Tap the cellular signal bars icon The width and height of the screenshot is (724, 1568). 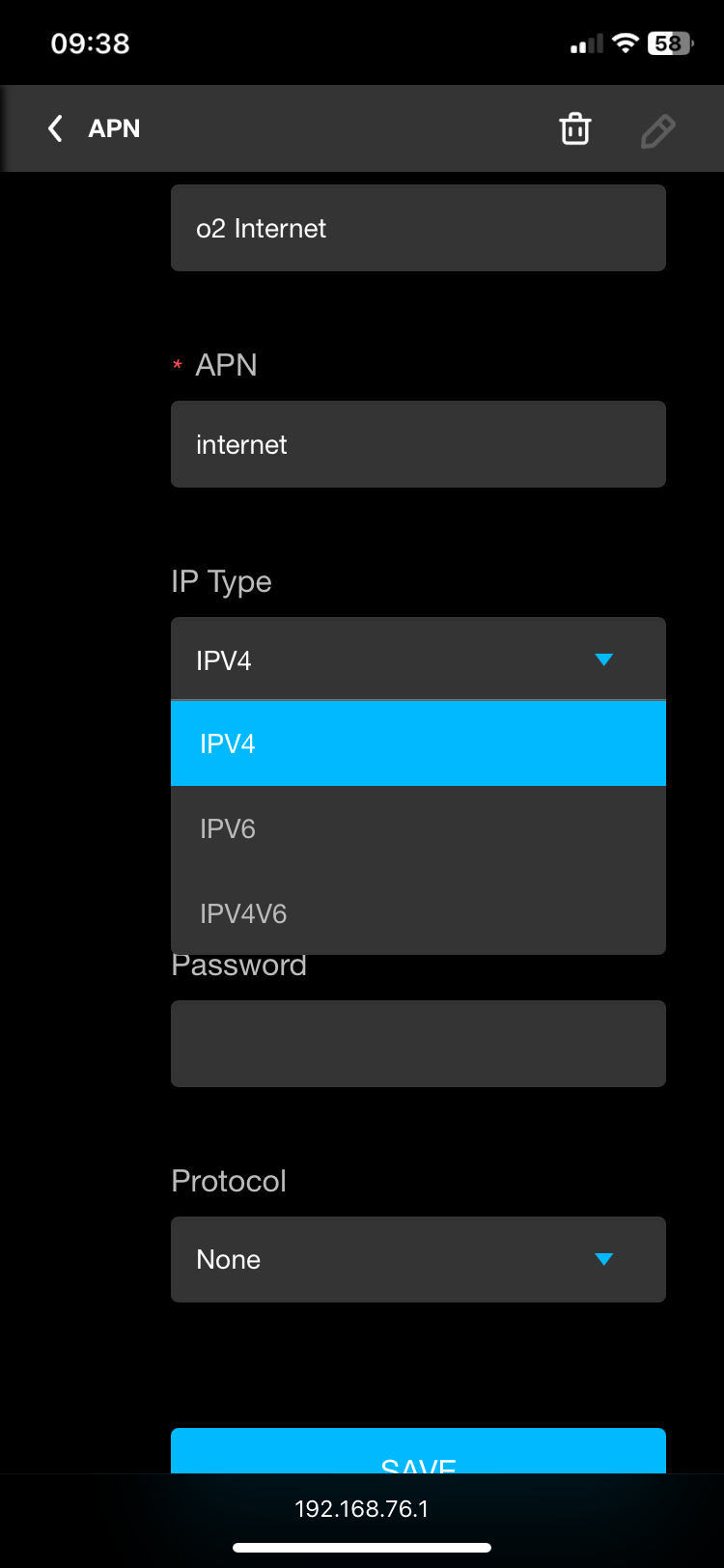coord(586,43)
